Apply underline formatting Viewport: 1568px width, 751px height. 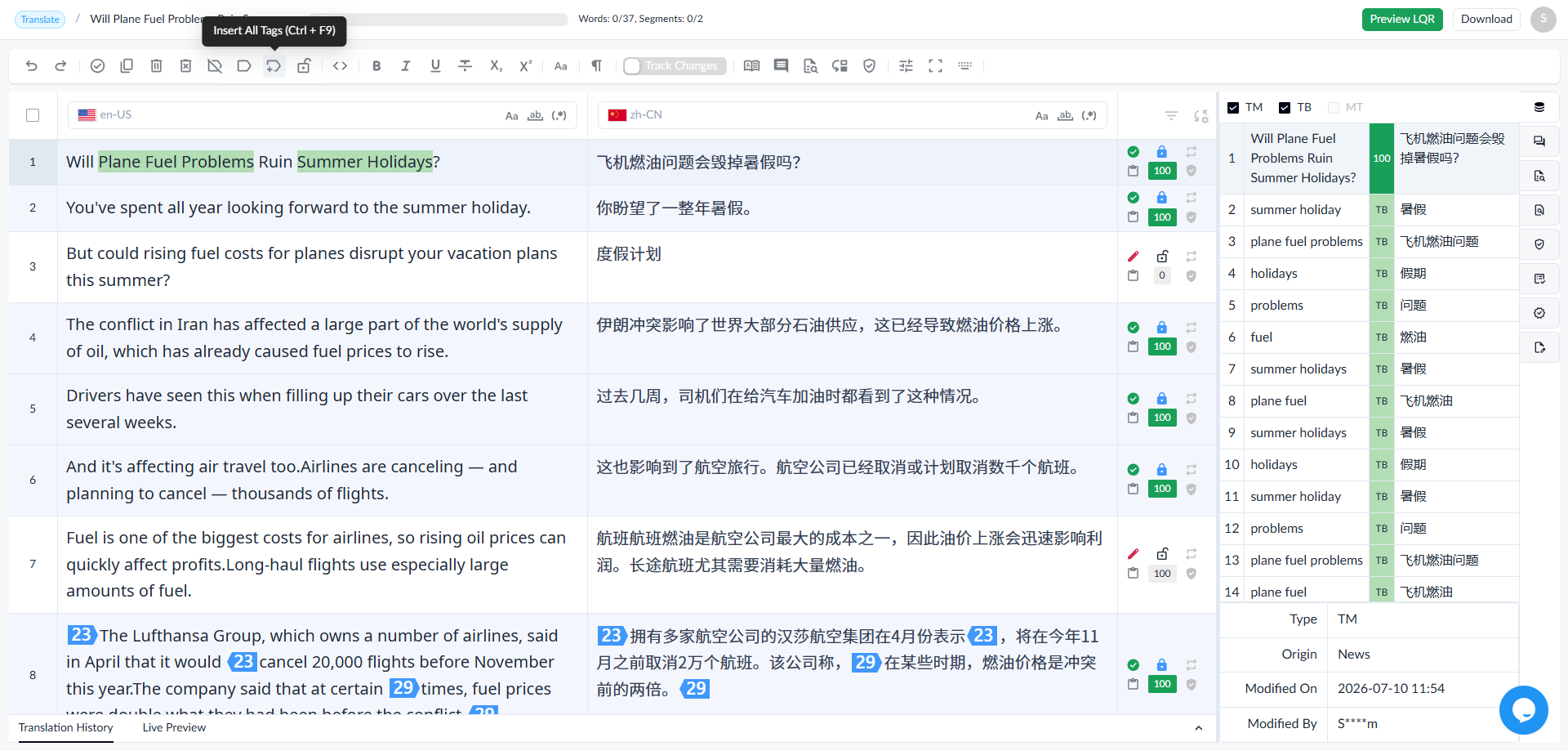click(435, 66)
